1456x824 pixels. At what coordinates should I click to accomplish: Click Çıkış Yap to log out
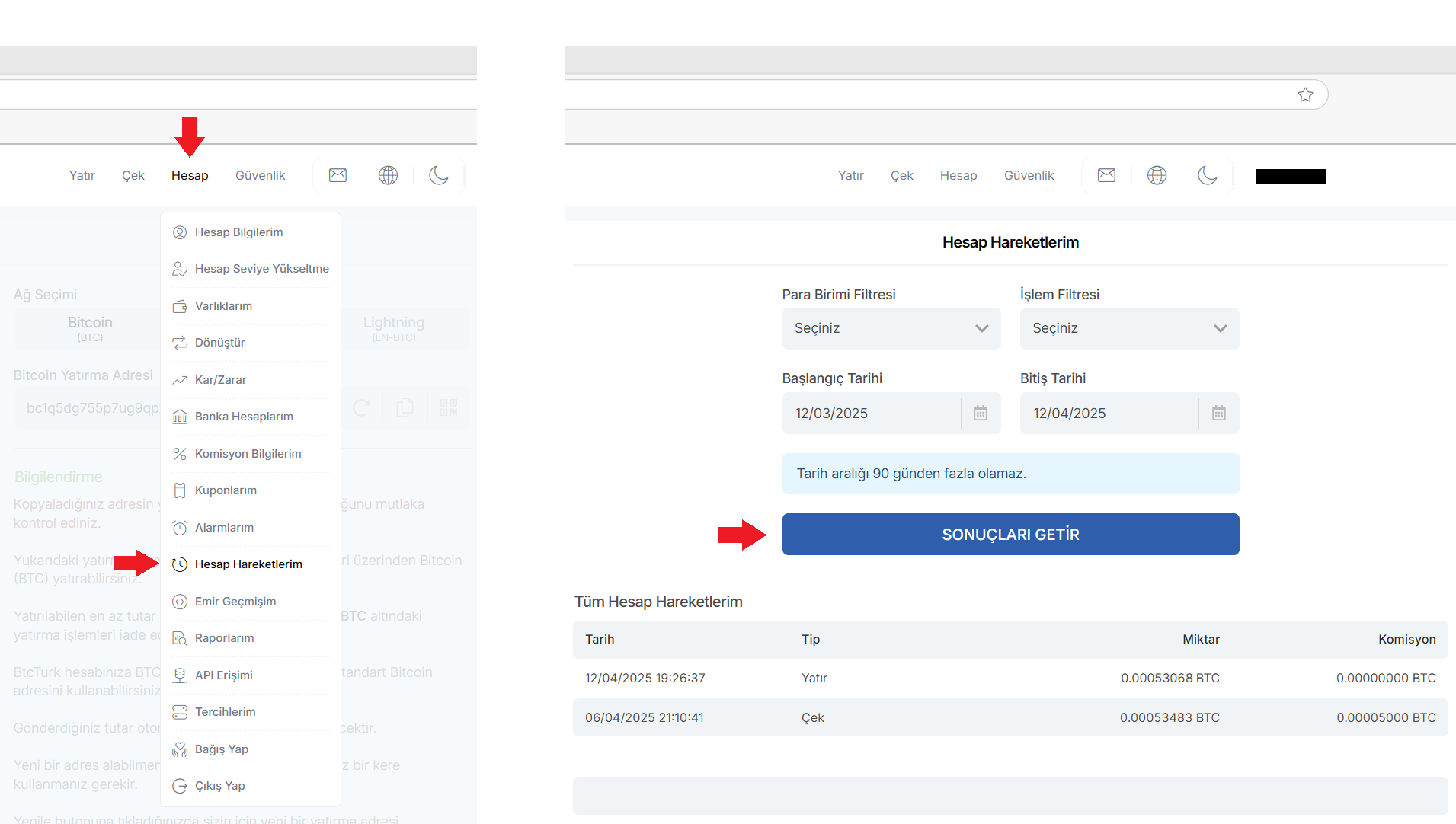(x=219, y=786)
